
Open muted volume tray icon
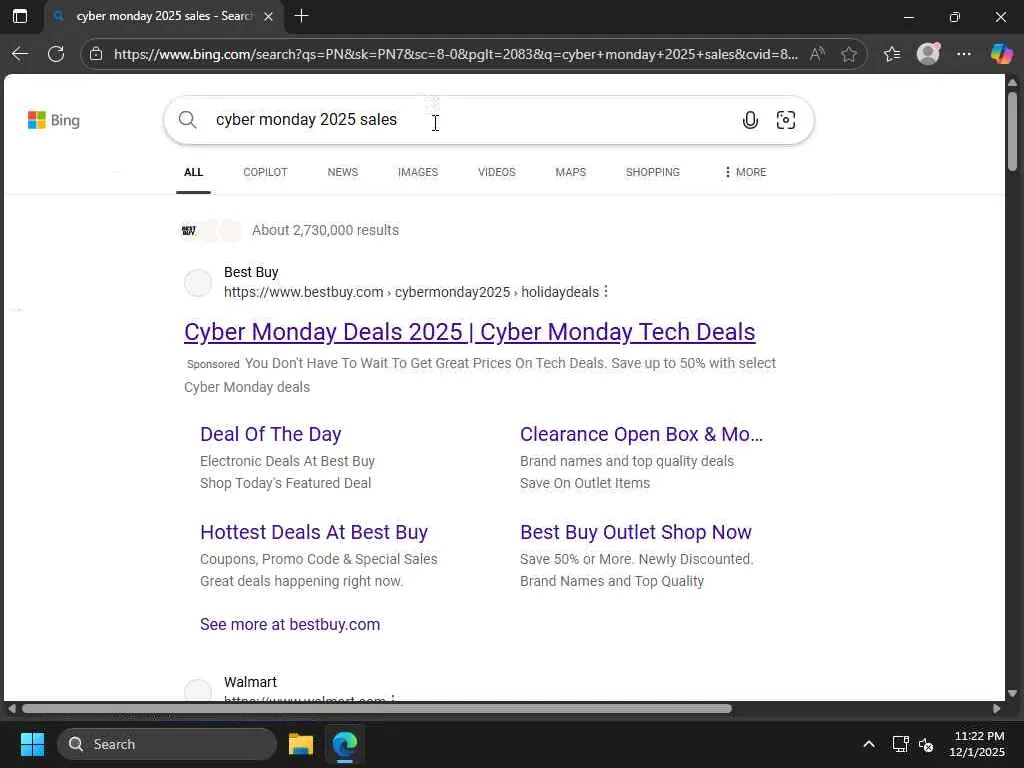coord(926,744)
